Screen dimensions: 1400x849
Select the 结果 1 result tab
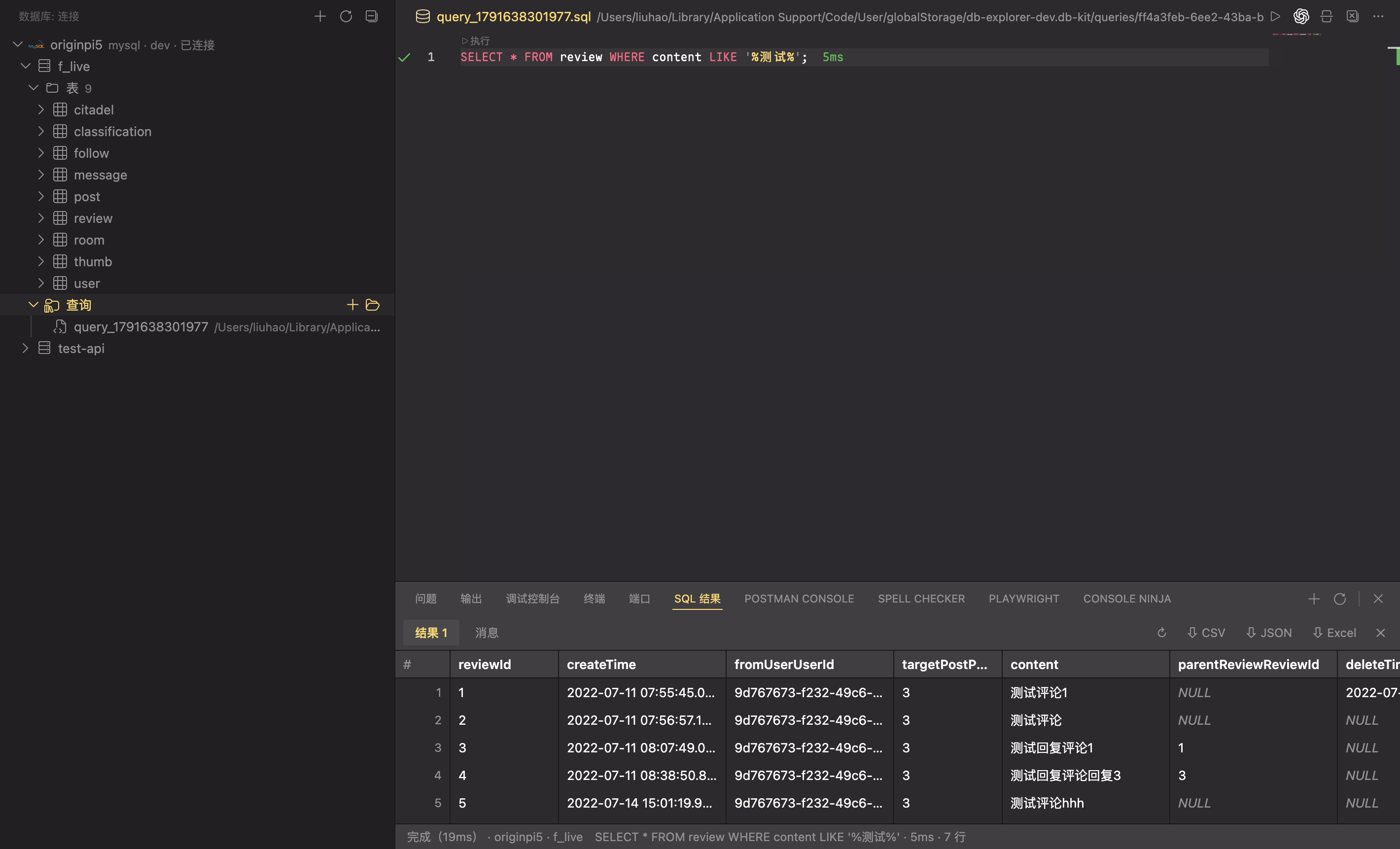(431, 633)
